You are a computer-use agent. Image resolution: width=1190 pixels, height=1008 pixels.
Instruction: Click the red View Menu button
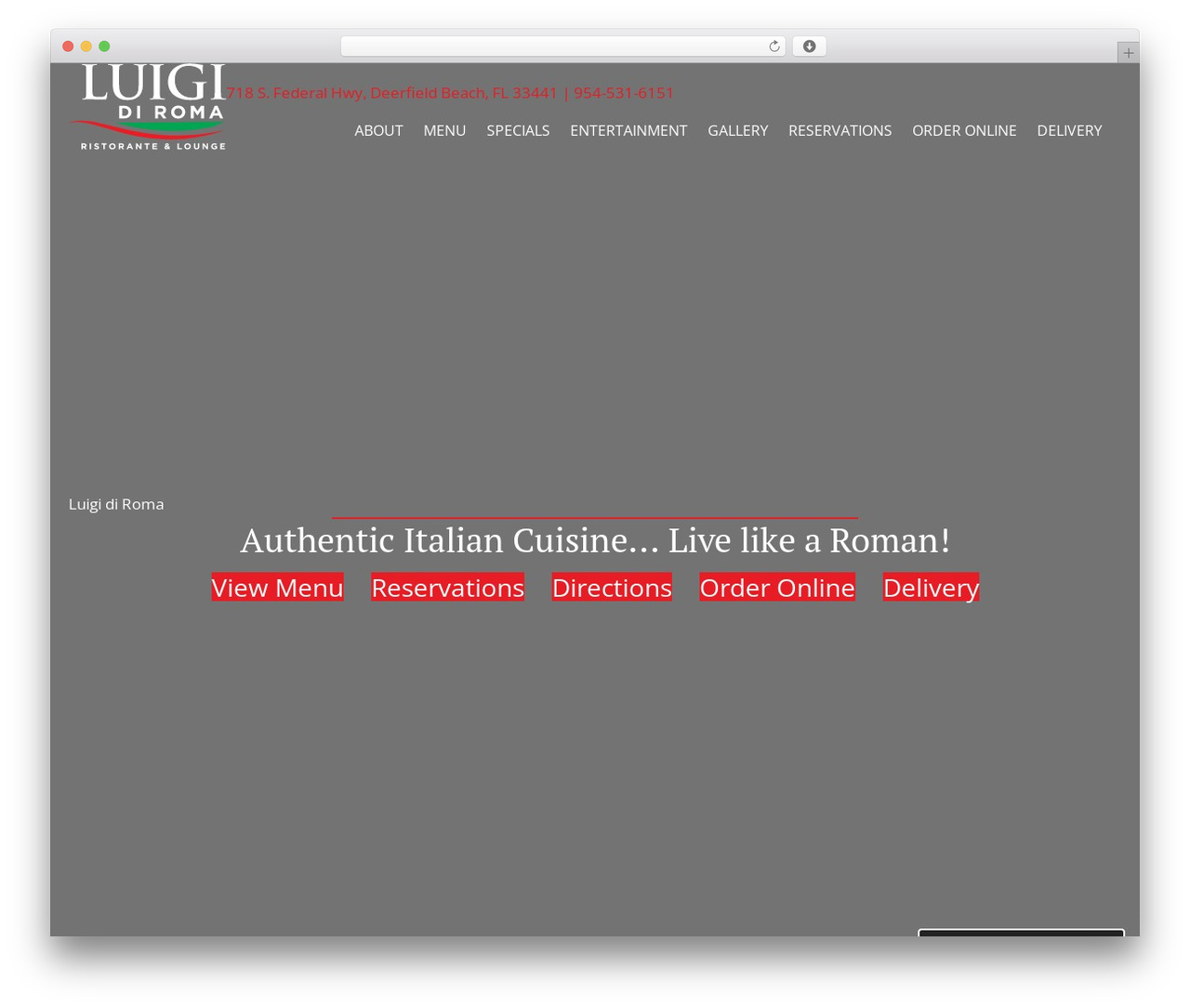(277, 588)
